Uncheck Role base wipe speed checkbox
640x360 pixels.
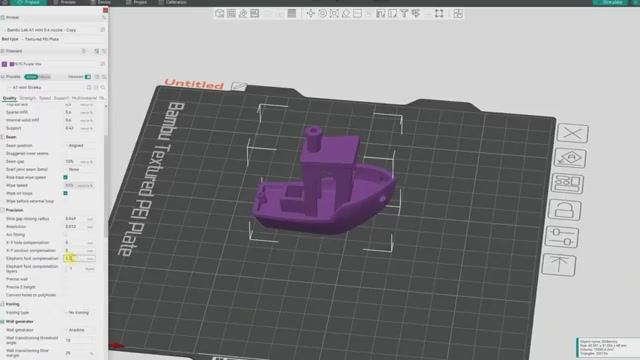tap(65, 178)
